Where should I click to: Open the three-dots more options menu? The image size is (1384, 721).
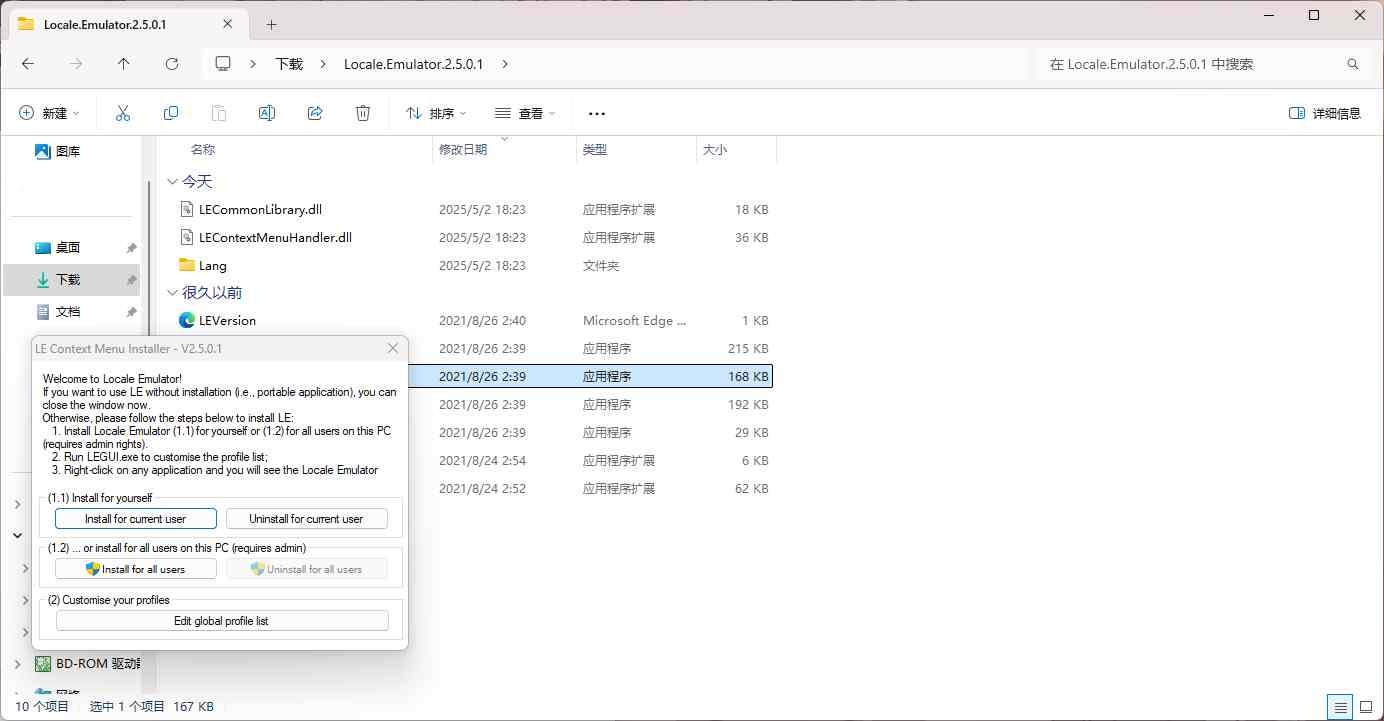[597, 114]
